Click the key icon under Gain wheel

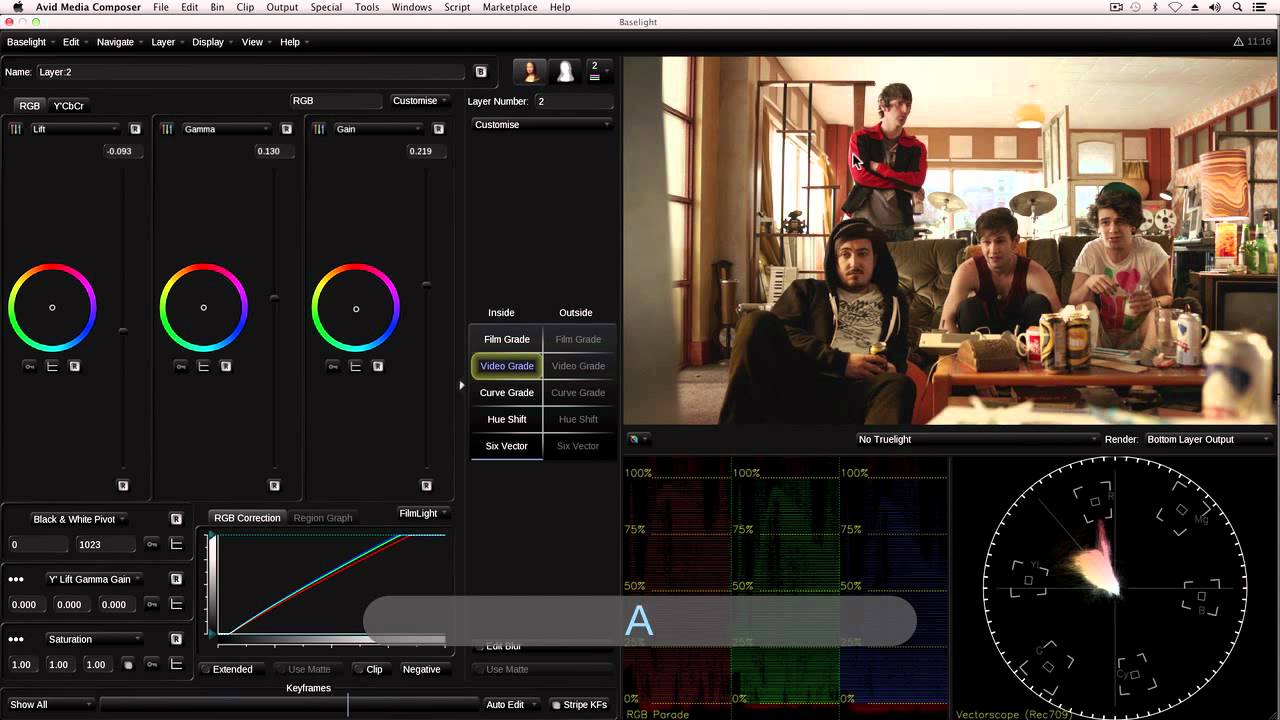tap(333, 367)
